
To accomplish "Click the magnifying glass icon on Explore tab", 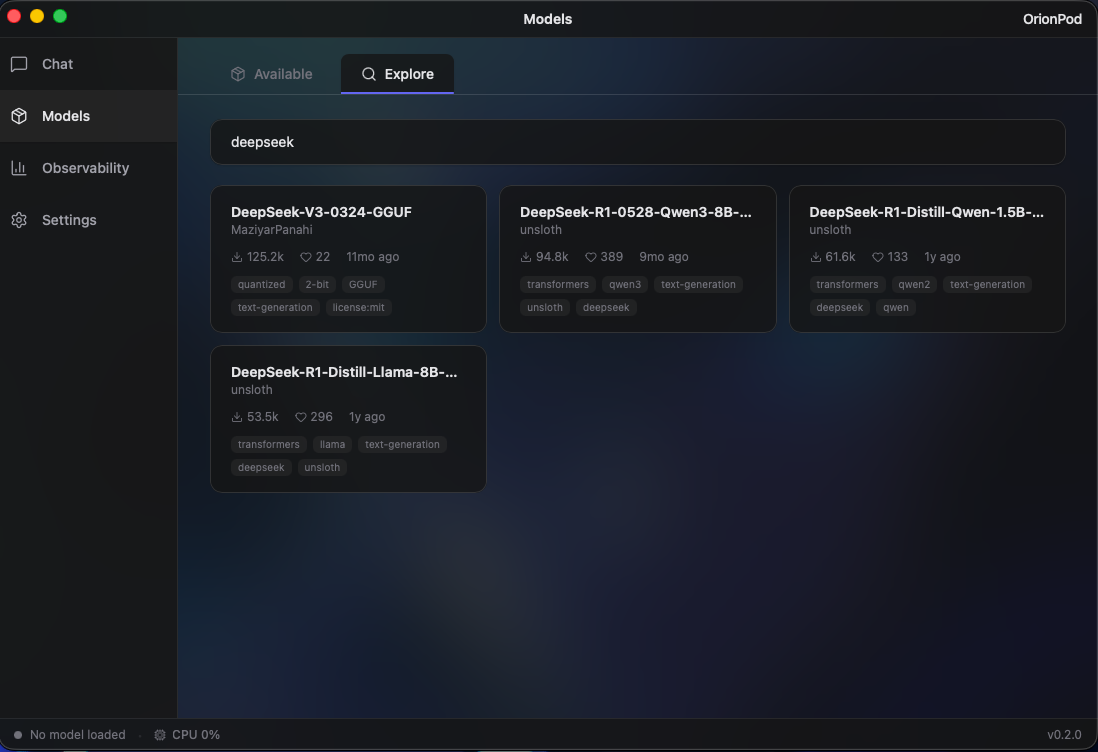I will pyautogui.click(x=369, y=74).
